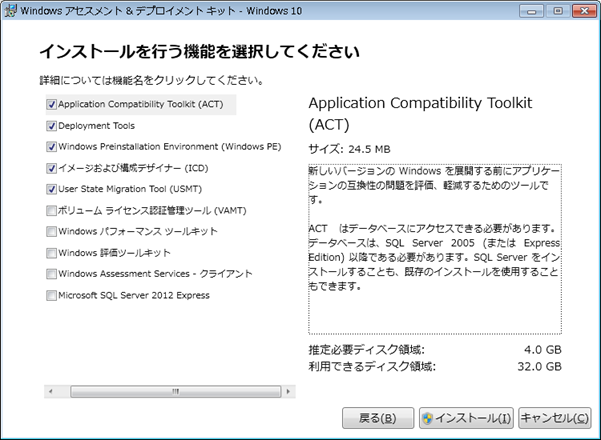Maximize the installer window
The image size is (601, 440).
(558, 11)
